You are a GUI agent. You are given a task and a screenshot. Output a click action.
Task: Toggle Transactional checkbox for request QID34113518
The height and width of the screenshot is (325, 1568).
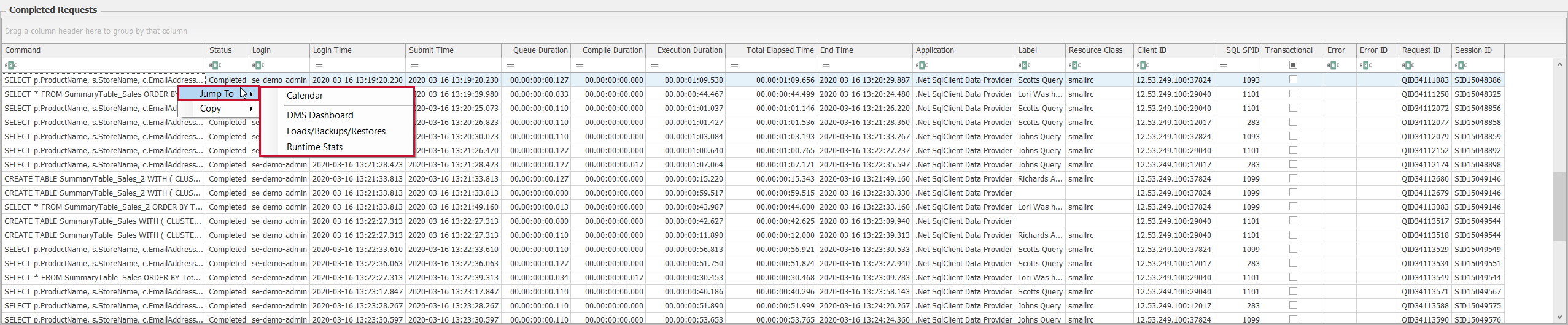1293,235
